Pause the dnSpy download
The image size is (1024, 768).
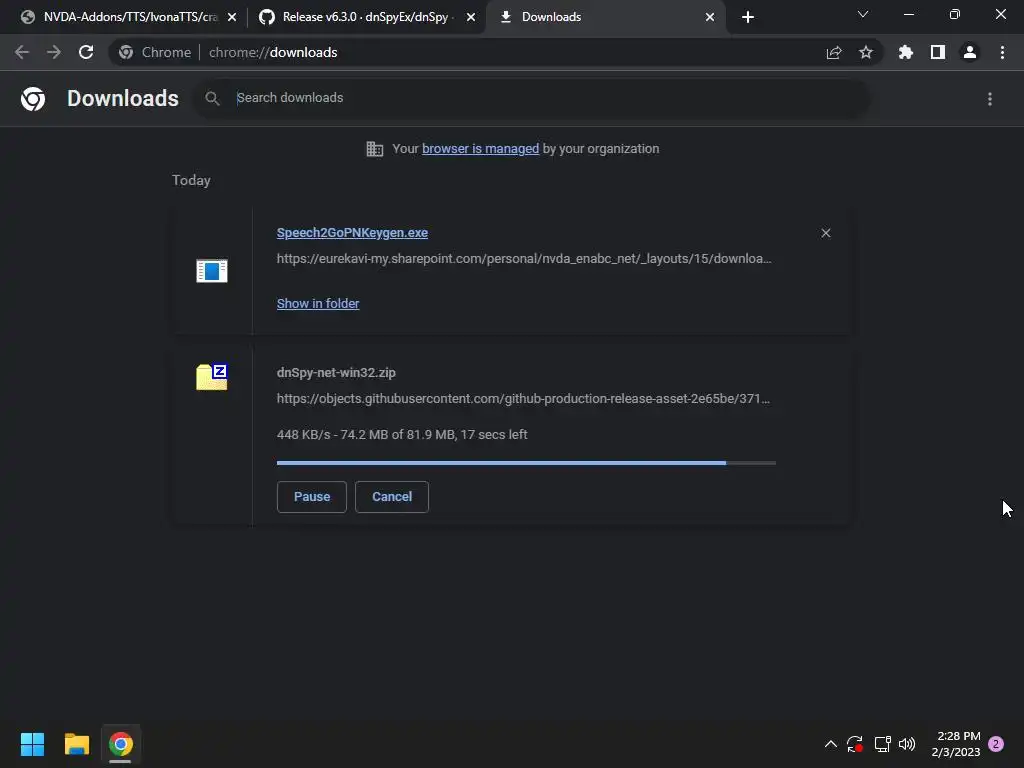312,497
